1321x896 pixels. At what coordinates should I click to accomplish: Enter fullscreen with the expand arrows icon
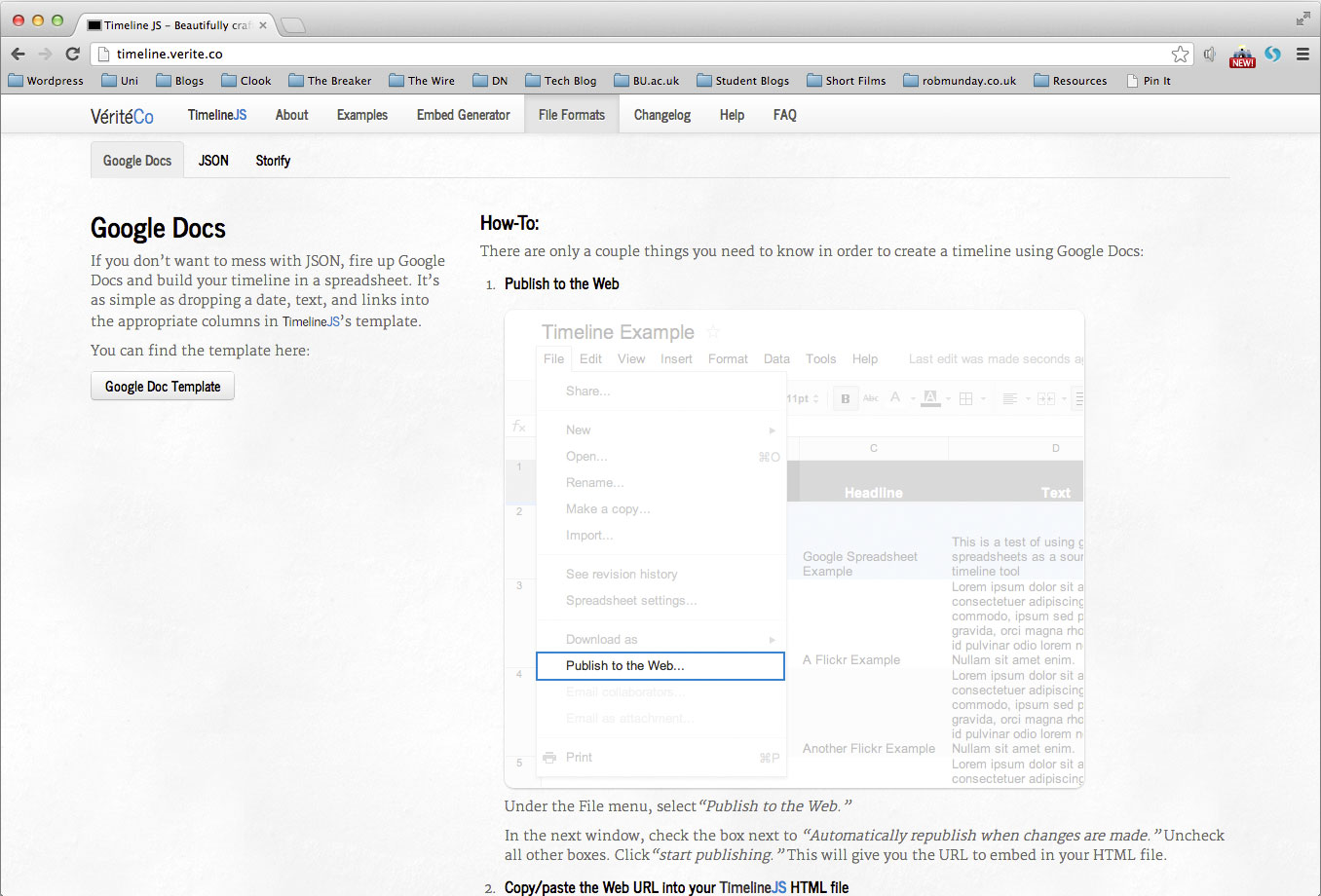pos(1303,19)
